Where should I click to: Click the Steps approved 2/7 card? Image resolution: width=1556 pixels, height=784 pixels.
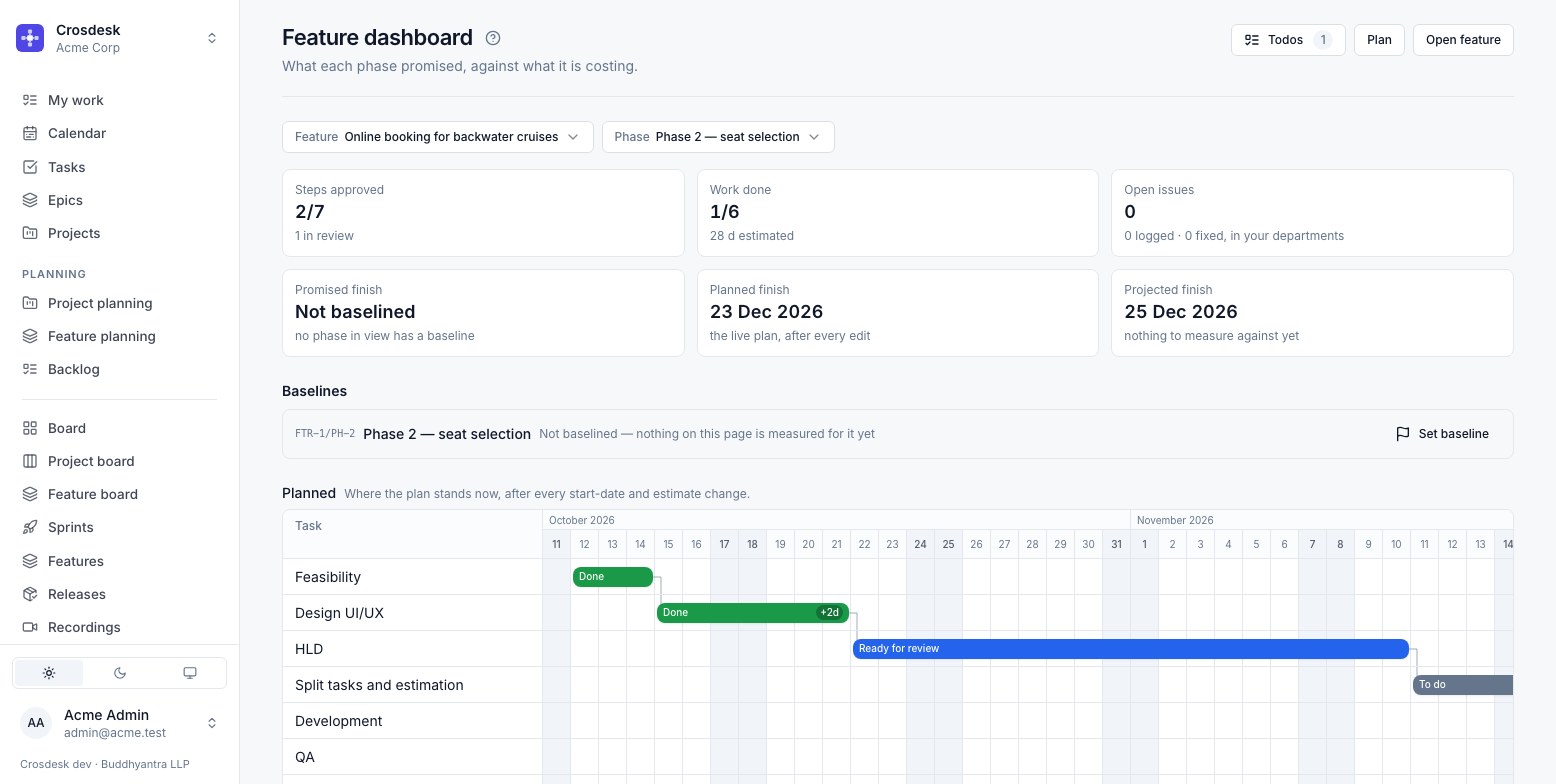point(483,213)
